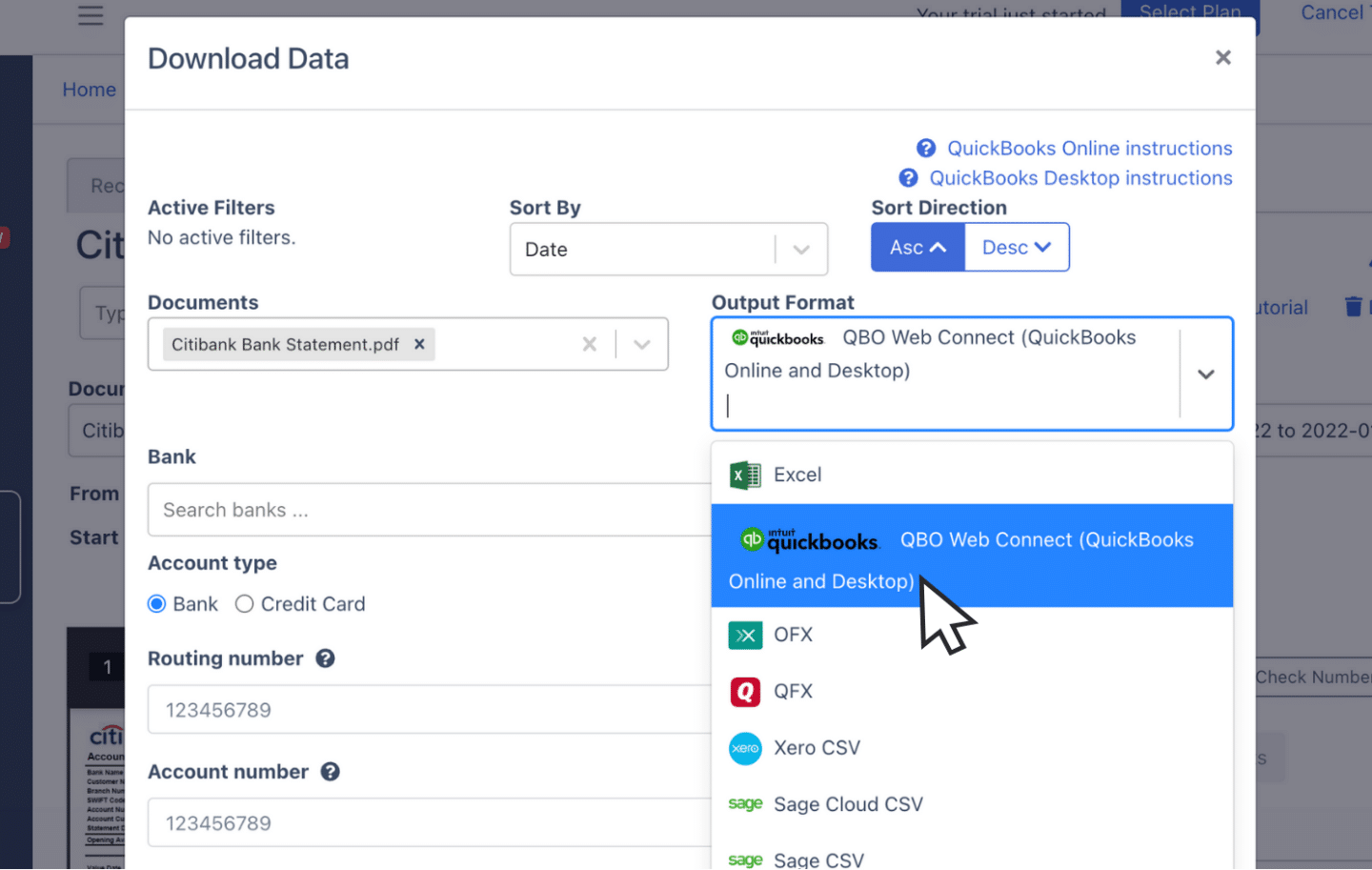The image size is (1372, 870).
Task: Set sort direction to Asc
Action: coord(918,248)
